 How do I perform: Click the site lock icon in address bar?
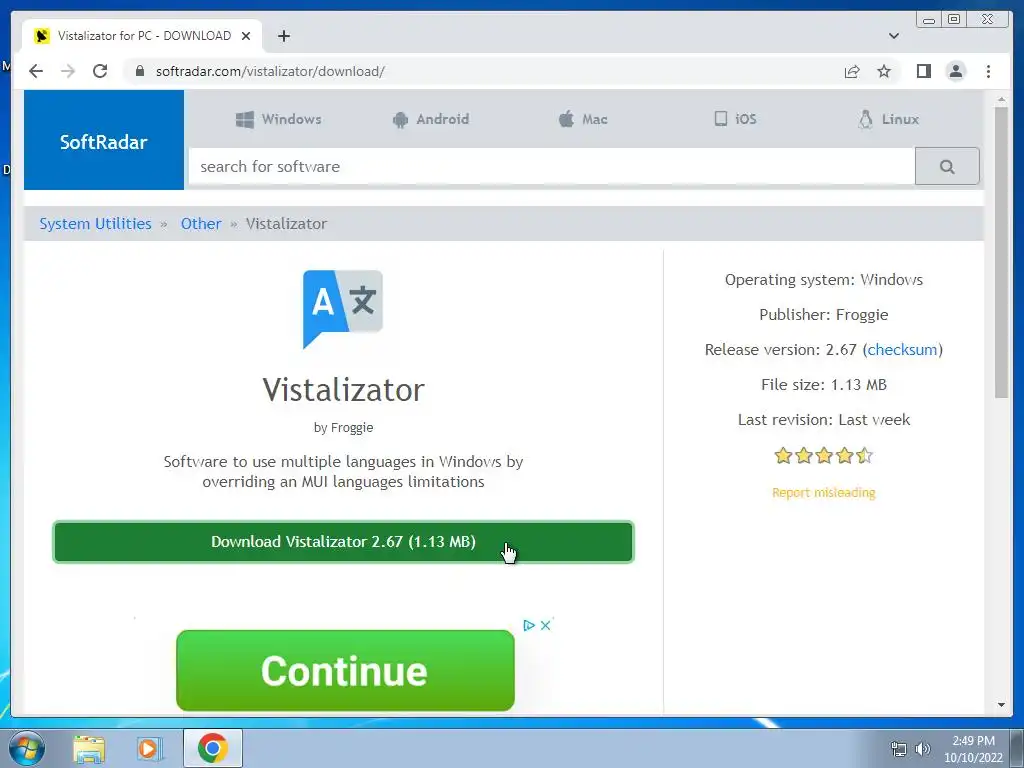pos(140,71)
